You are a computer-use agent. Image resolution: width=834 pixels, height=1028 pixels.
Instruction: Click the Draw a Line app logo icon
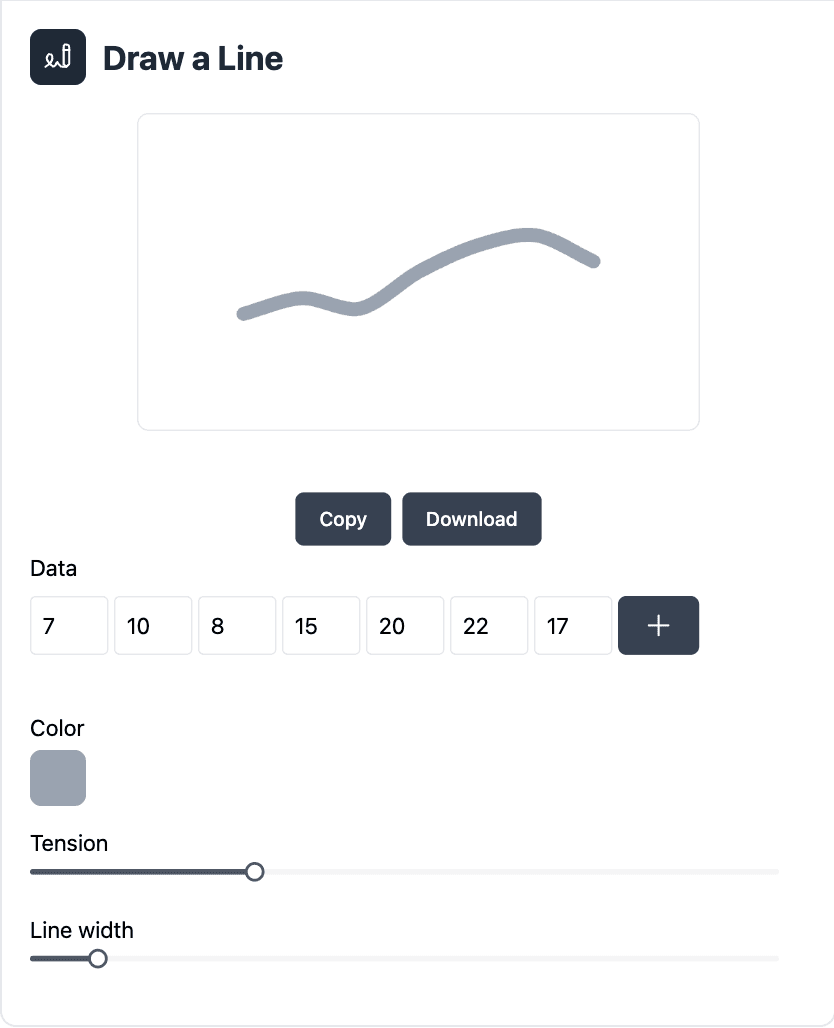pyautogui.click(x=58, y=57)
